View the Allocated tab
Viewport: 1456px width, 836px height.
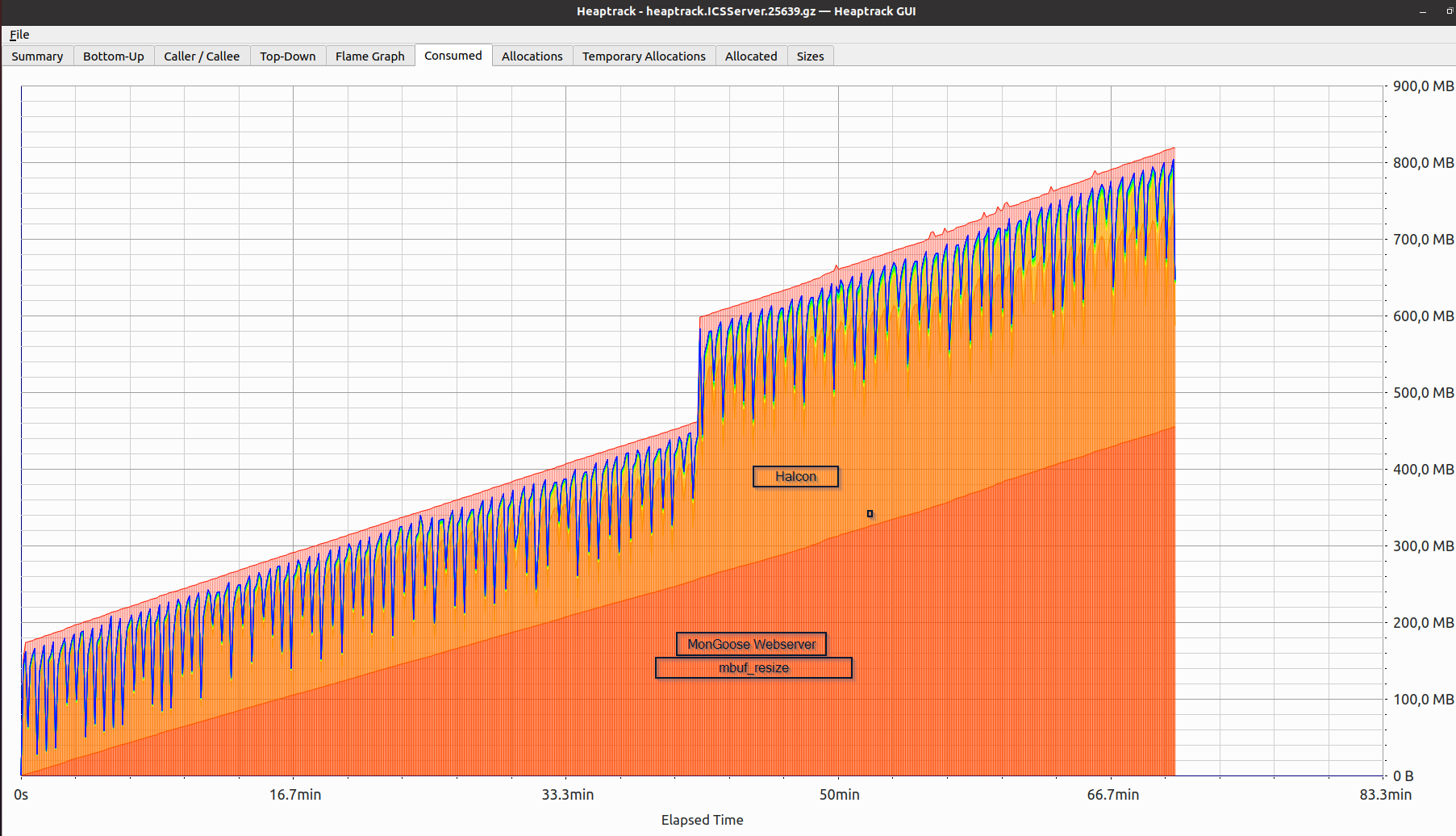pos(750,56)
